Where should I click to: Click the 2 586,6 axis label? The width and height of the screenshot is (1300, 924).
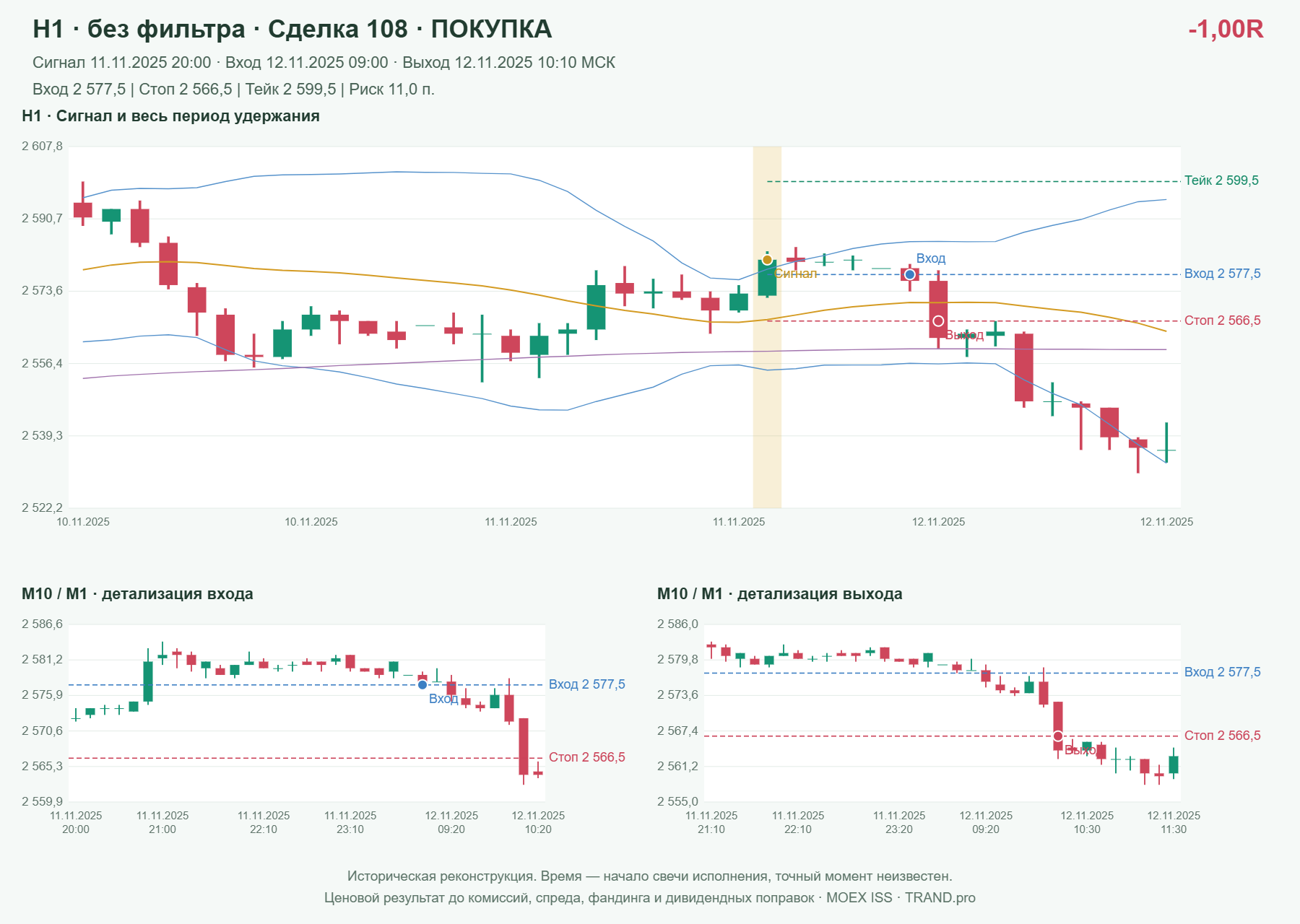pos(42,624)
